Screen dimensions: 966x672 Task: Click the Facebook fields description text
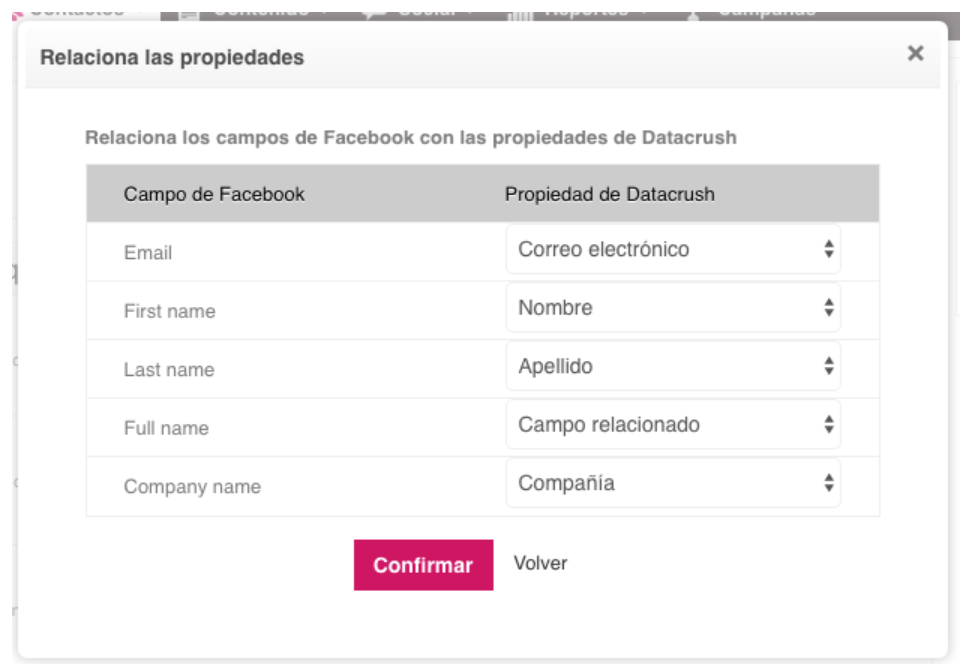(410, 137)
